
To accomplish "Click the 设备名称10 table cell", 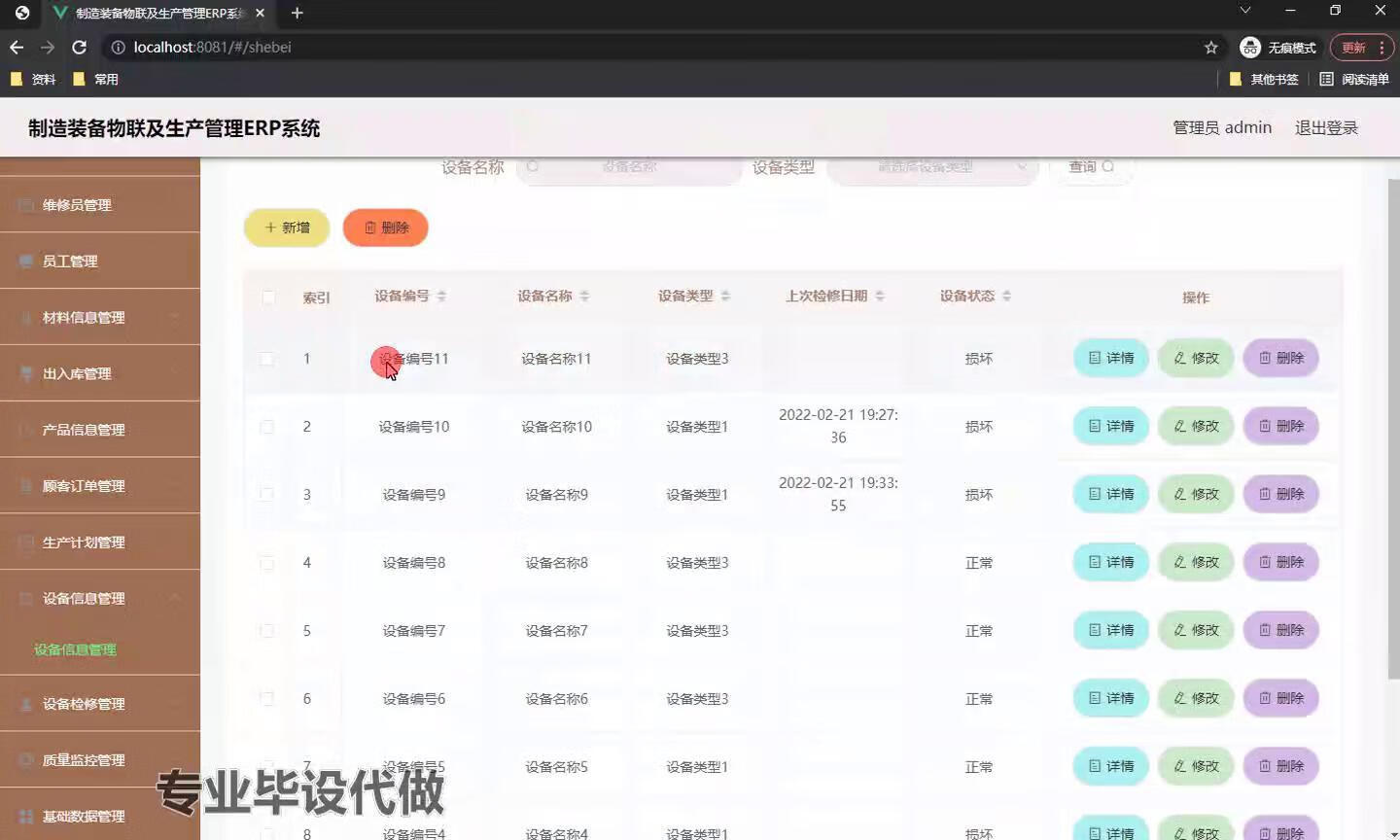I will point(556,427).
